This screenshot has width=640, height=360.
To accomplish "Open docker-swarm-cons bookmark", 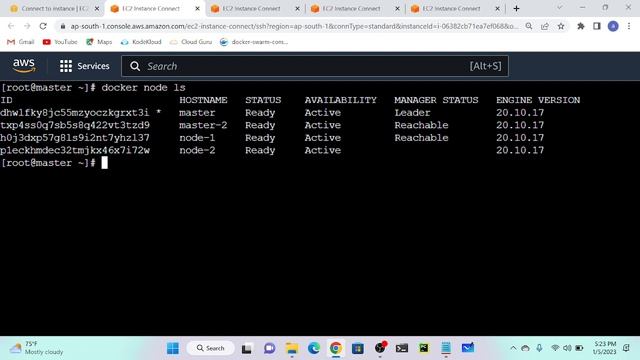I will click(x=254, y=42).
